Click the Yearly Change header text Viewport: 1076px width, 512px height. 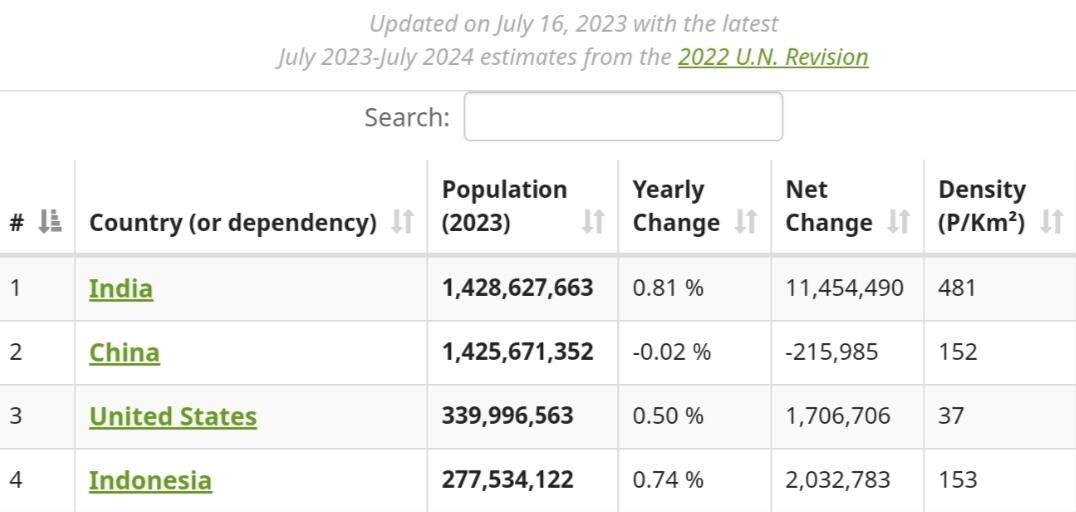[x=675, y=205]
